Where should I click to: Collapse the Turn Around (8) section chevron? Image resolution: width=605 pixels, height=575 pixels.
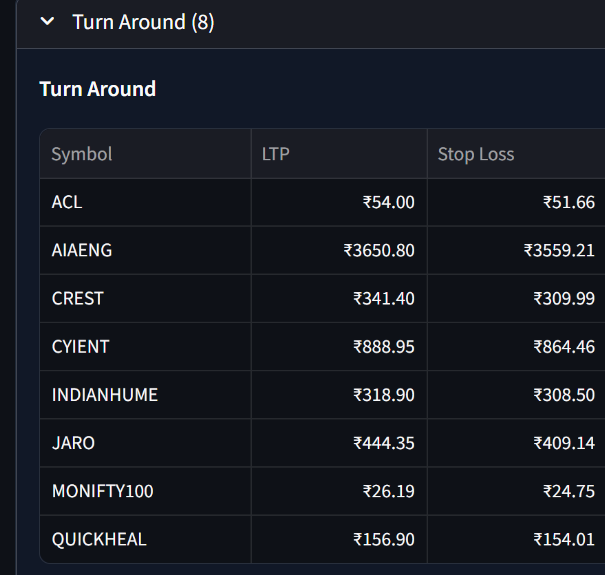pos(47,22)
